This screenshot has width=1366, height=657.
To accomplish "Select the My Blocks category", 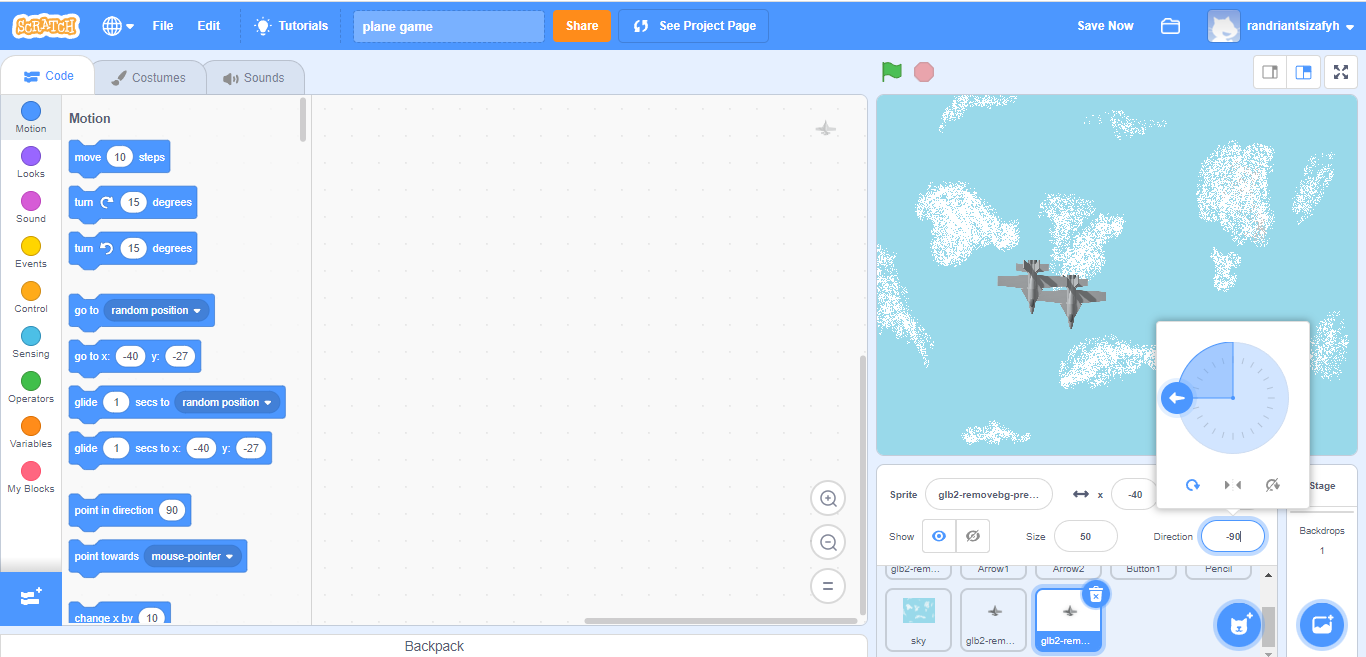I will [x=31, y=477].
